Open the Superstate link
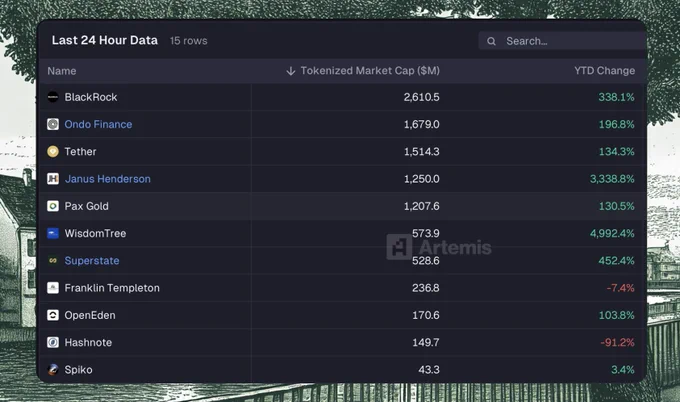The height and width of the screenshot is (402, 680). (x=92, y=261)
